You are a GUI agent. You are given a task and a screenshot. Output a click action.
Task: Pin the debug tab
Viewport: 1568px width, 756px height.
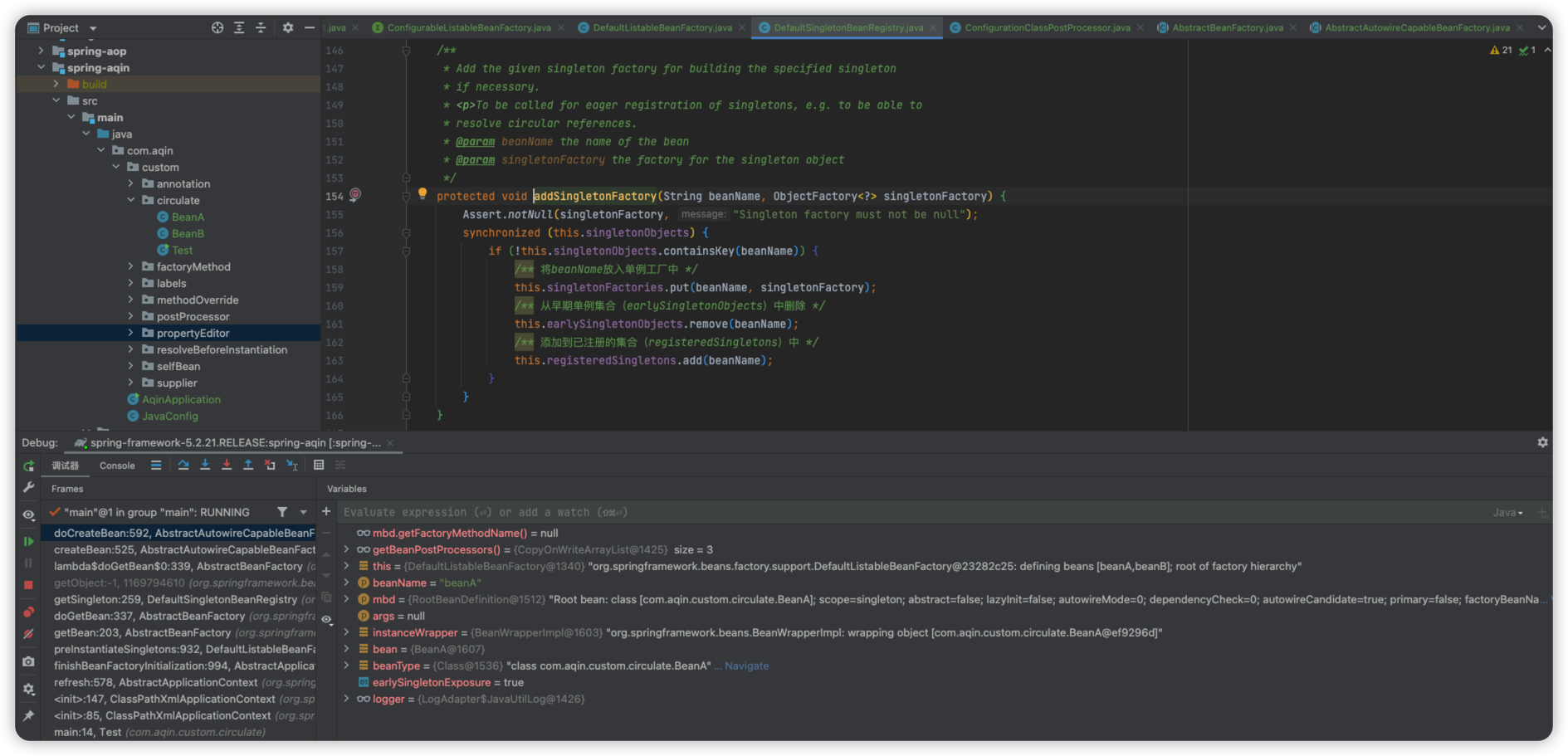coord(28,715)
